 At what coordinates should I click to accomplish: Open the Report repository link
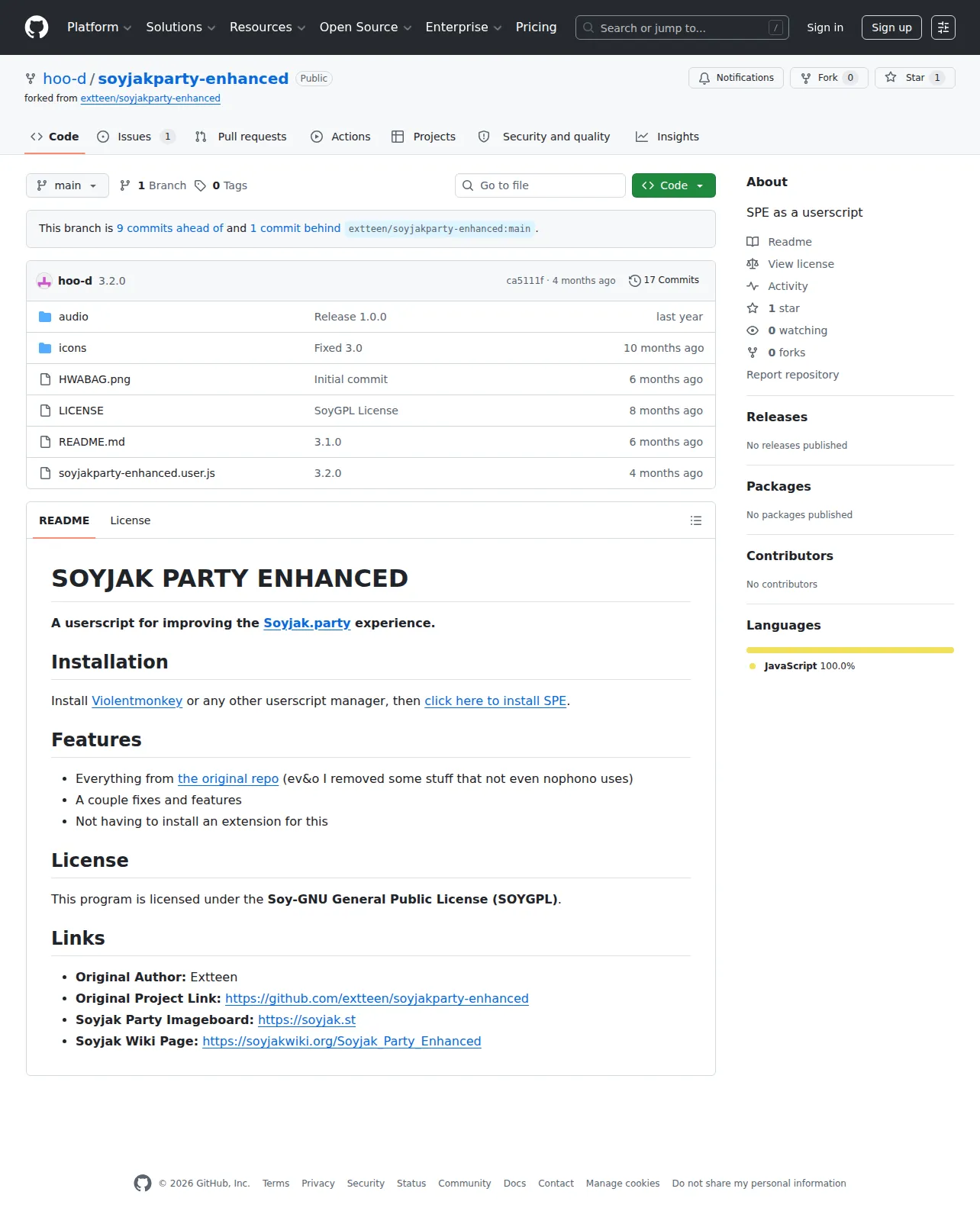pyautogui.click(x=792, y=375)
